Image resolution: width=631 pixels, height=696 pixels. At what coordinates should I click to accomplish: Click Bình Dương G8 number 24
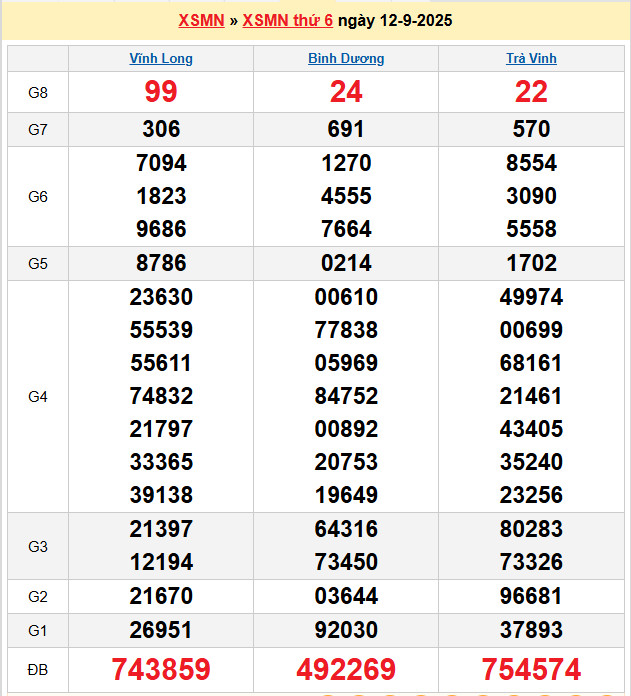(346, 92)
